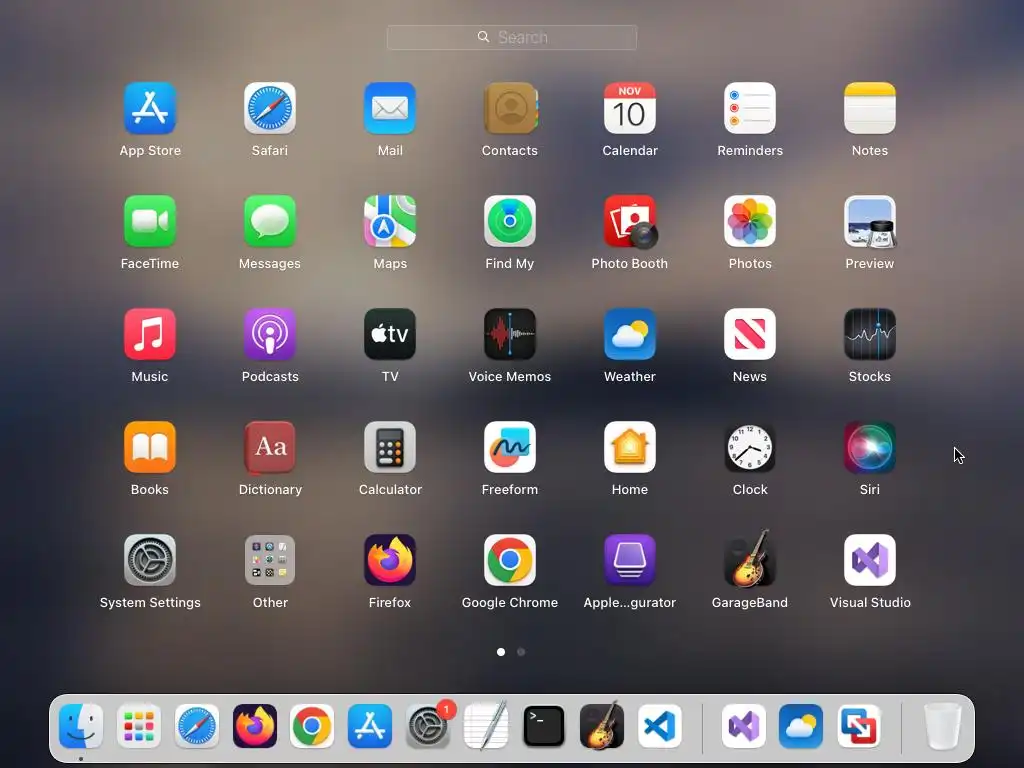Select first Launchpad page dot

click(501, 652)
